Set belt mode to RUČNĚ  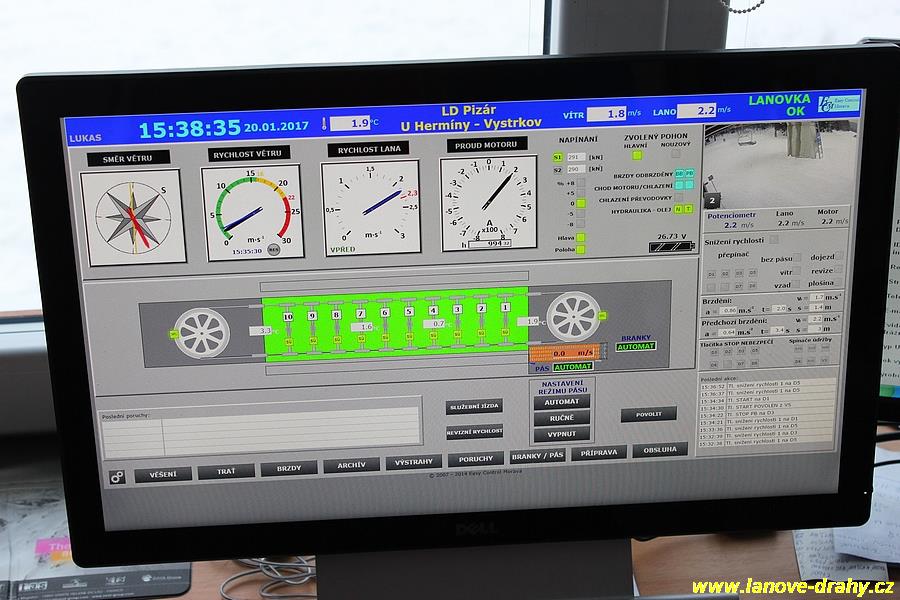coord(561,418)
